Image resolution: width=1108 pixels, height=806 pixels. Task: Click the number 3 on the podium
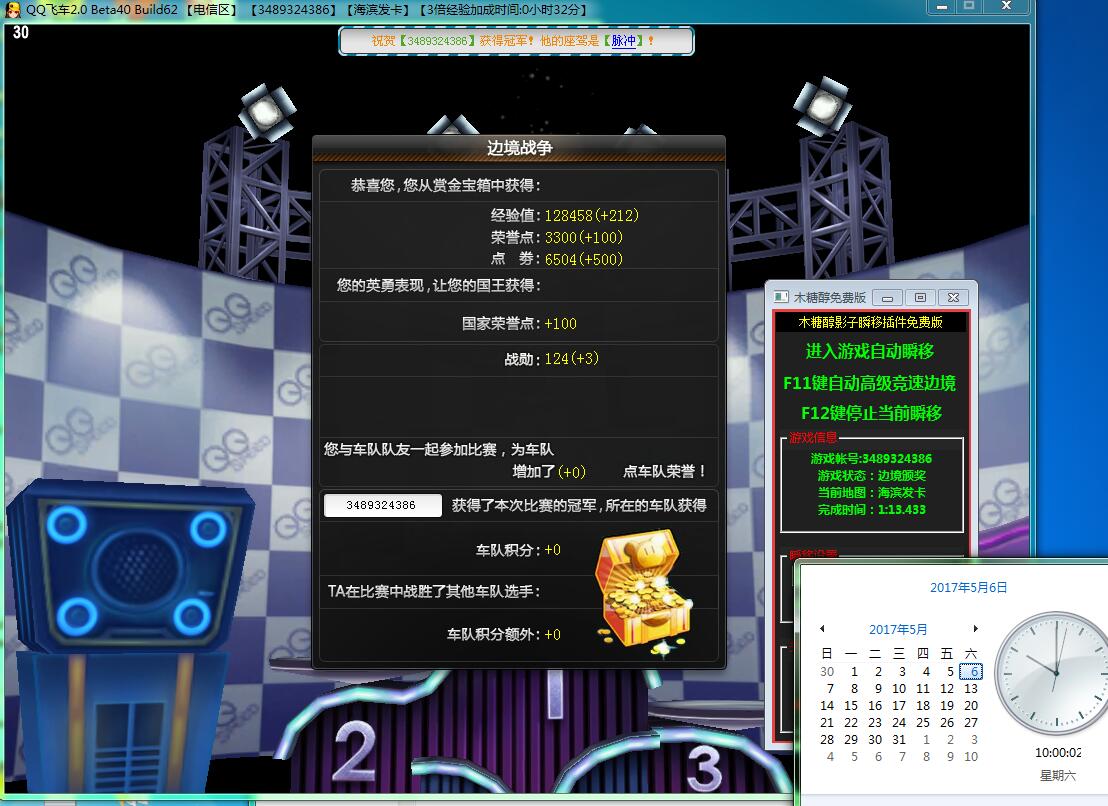(x=704, y=768)
